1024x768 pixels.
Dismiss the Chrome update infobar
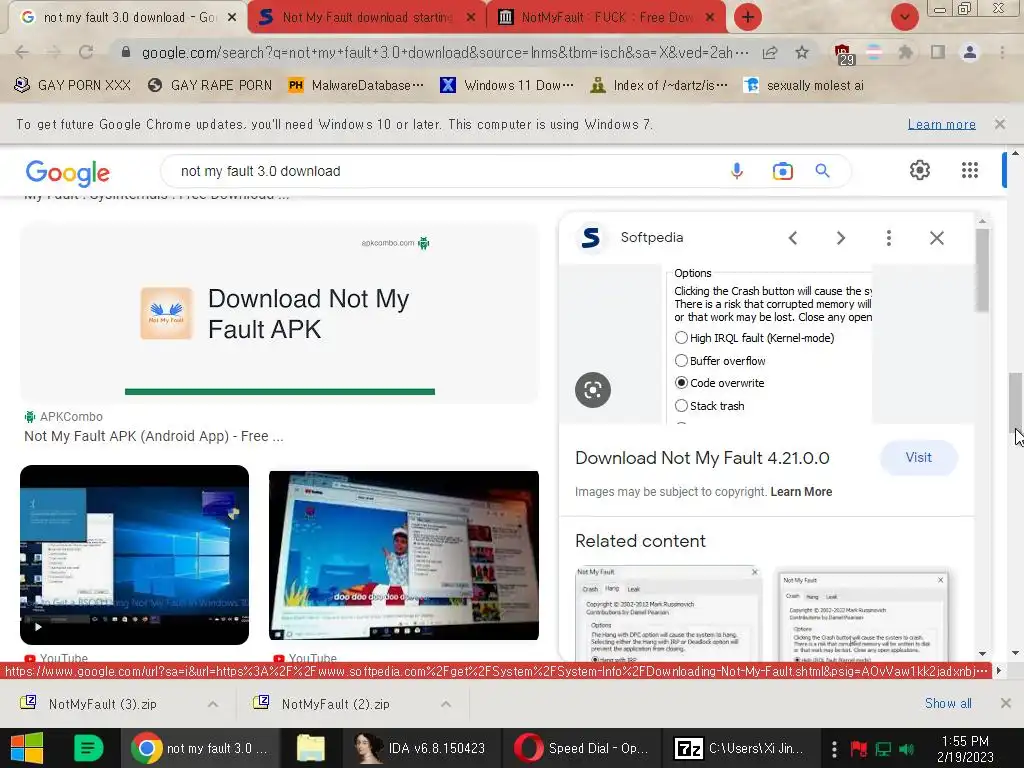pyautogui.click(x=999, y=123)
